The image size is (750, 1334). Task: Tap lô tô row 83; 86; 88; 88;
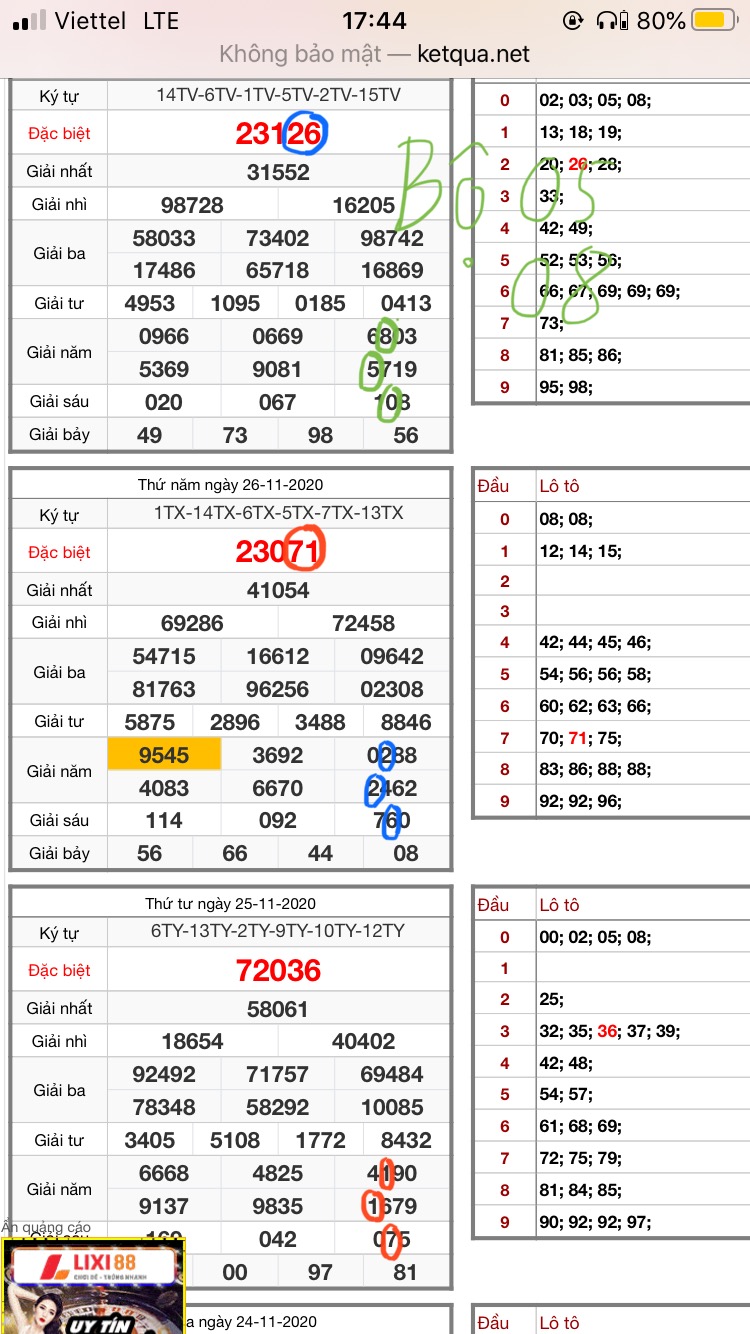[x=596, y=770]
